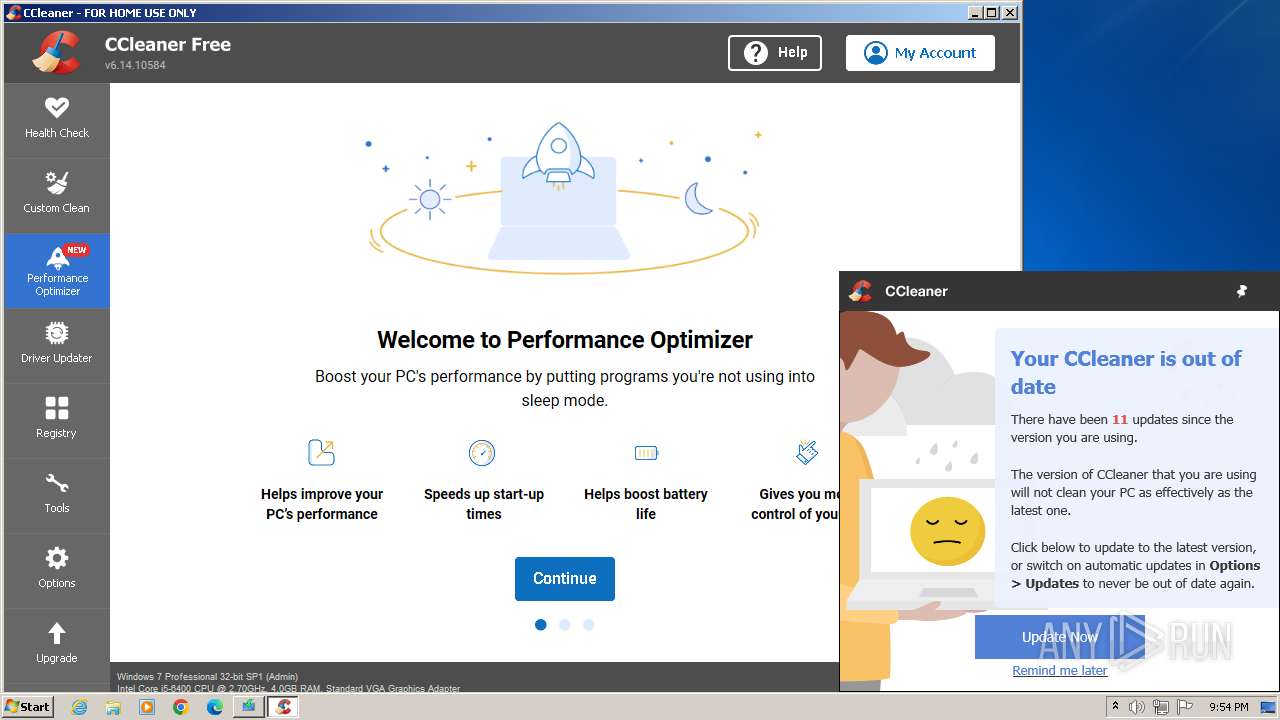Open My Account

point(920,53)
